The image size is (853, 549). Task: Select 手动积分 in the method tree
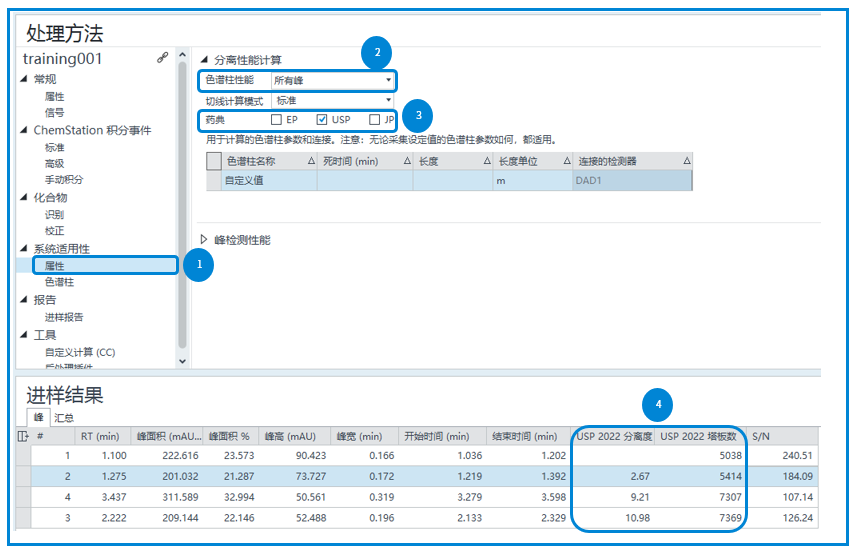[x=64, y=180]
